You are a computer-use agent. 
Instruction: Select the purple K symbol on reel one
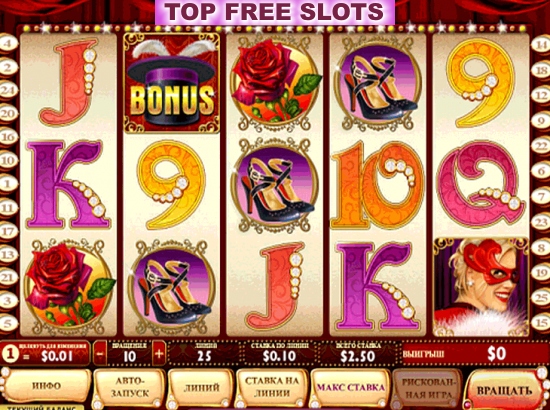[x=68, y=185]
